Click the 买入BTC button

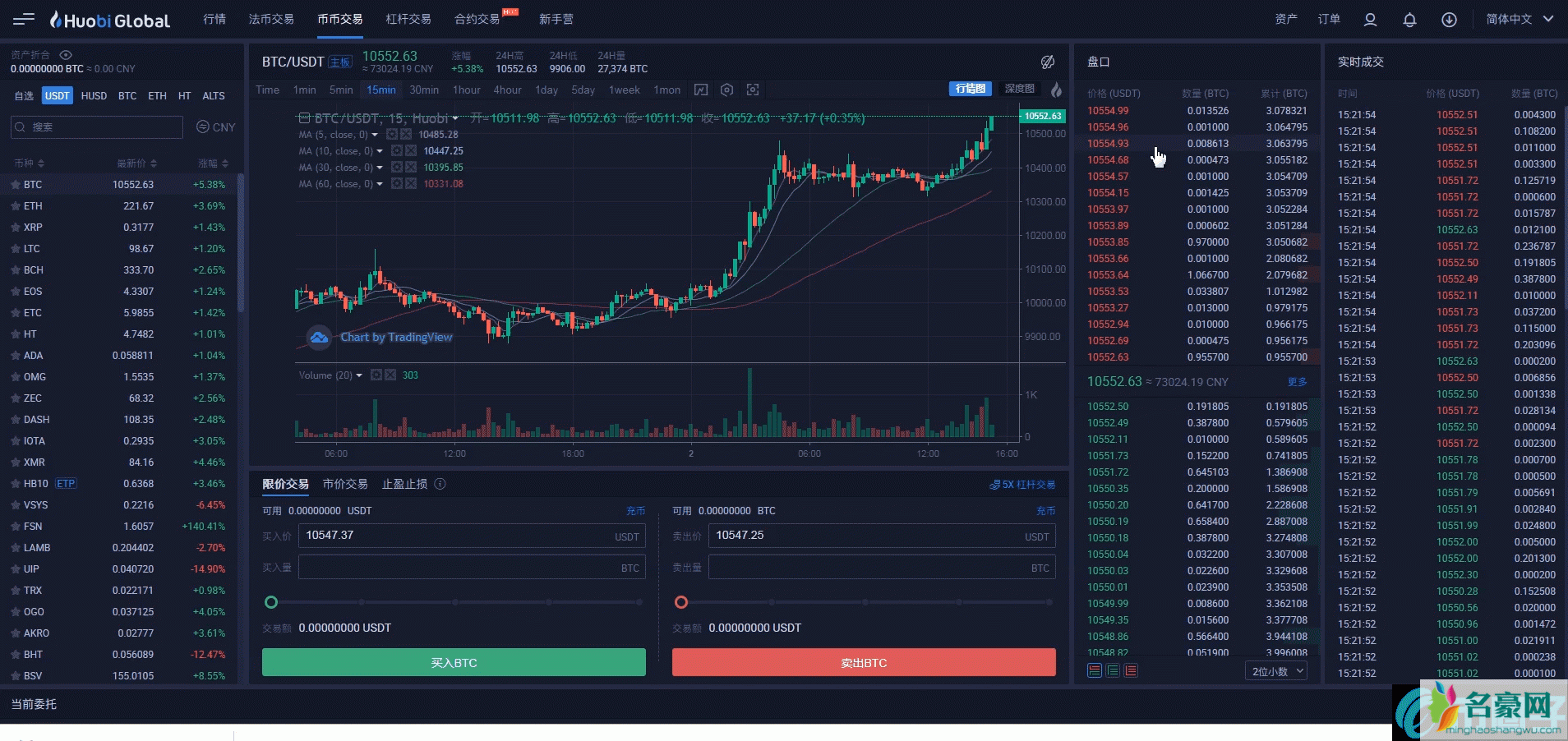454,662
